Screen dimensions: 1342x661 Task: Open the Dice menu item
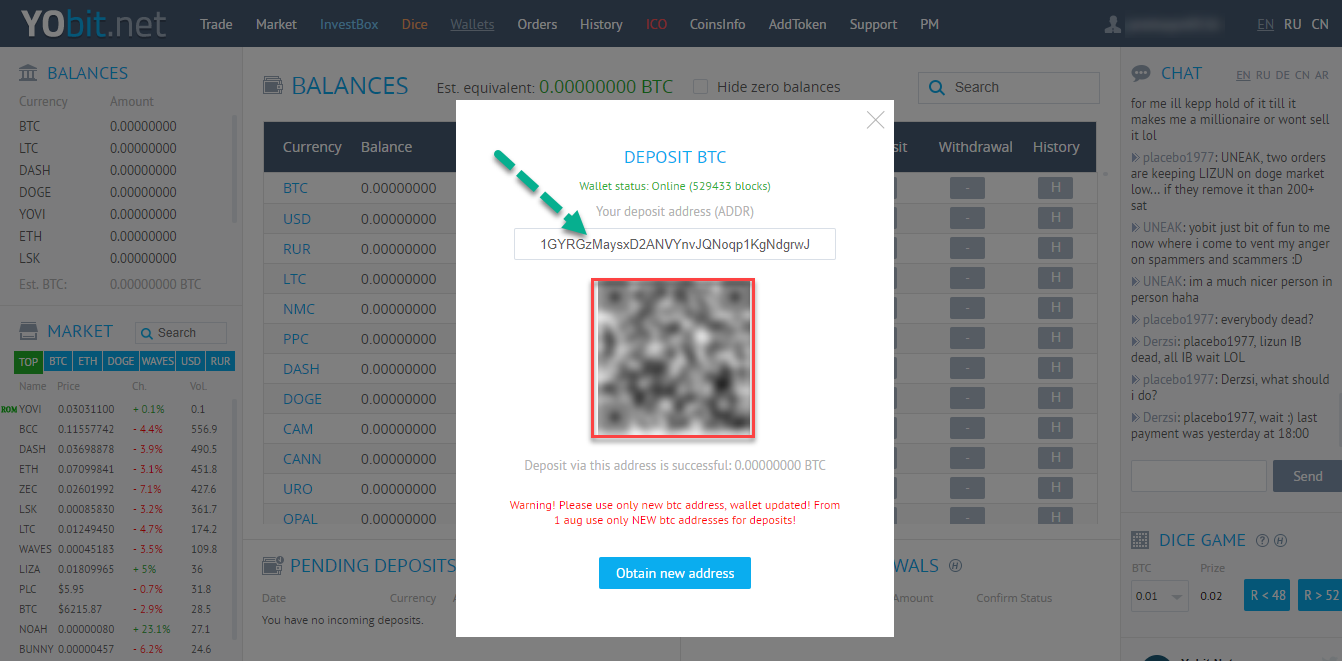point(414,24)
